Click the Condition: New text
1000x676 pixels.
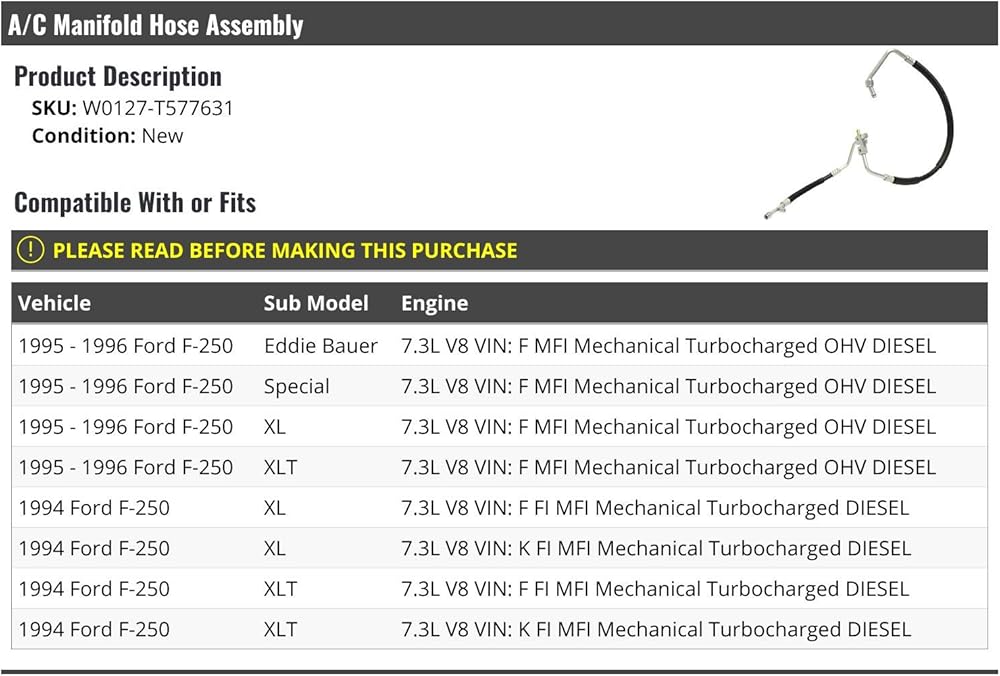click(x=108, y=136)
